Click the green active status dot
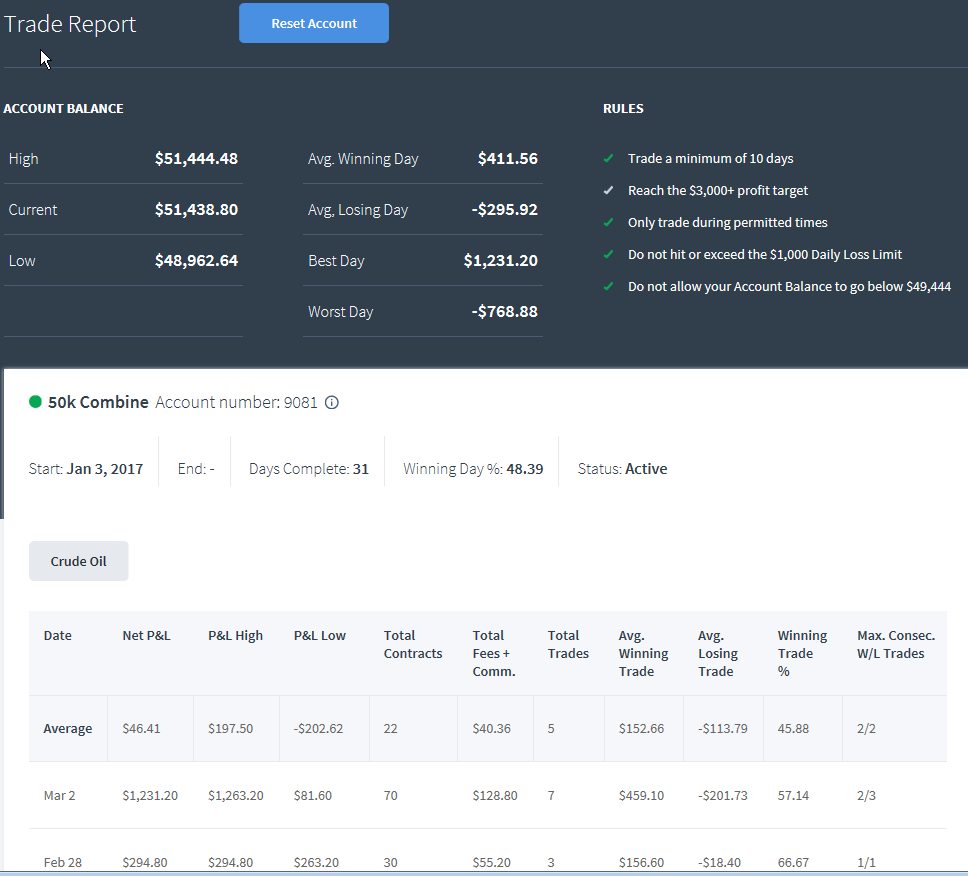 click(x=35, y=402)
